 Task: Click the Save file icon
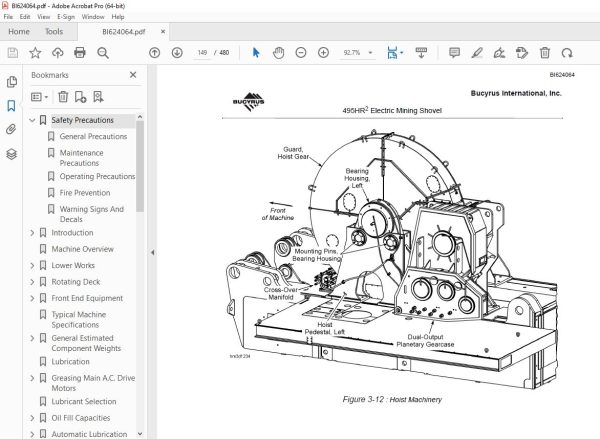tap(13, 52)
